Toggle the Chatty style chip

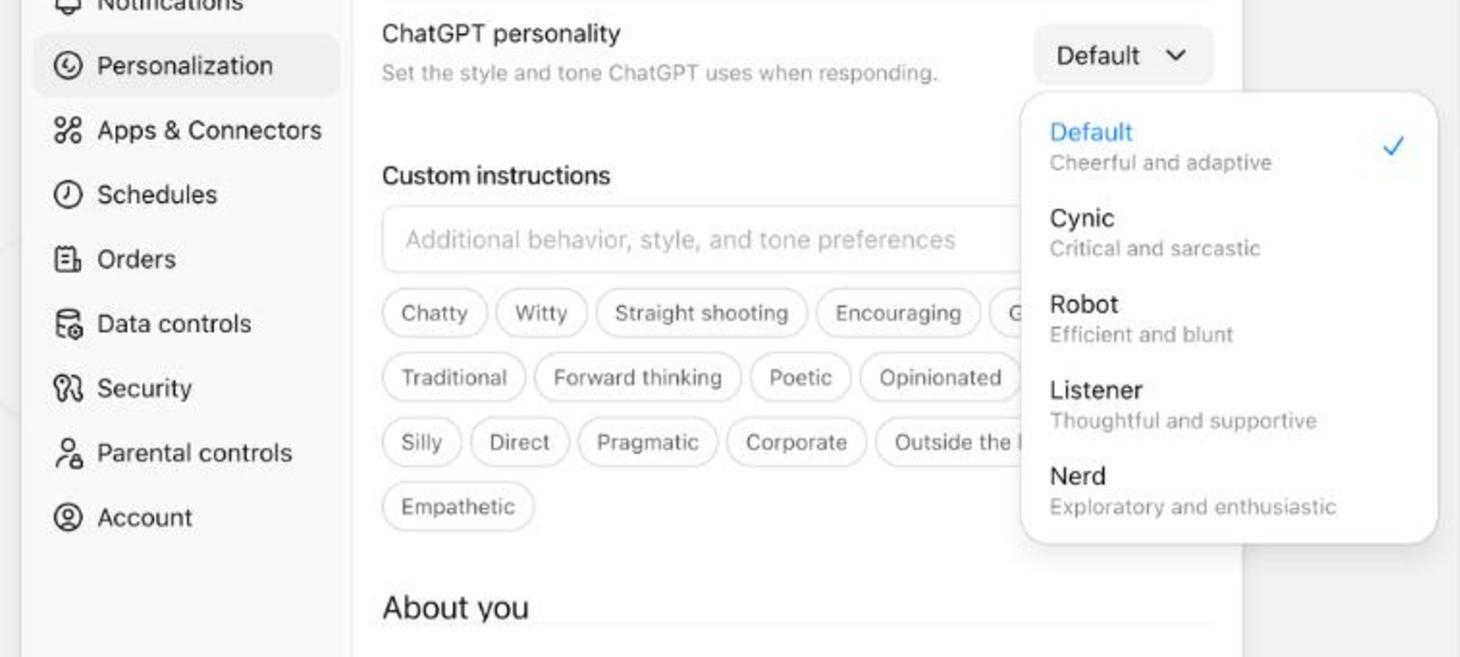(x=434, y=313)
